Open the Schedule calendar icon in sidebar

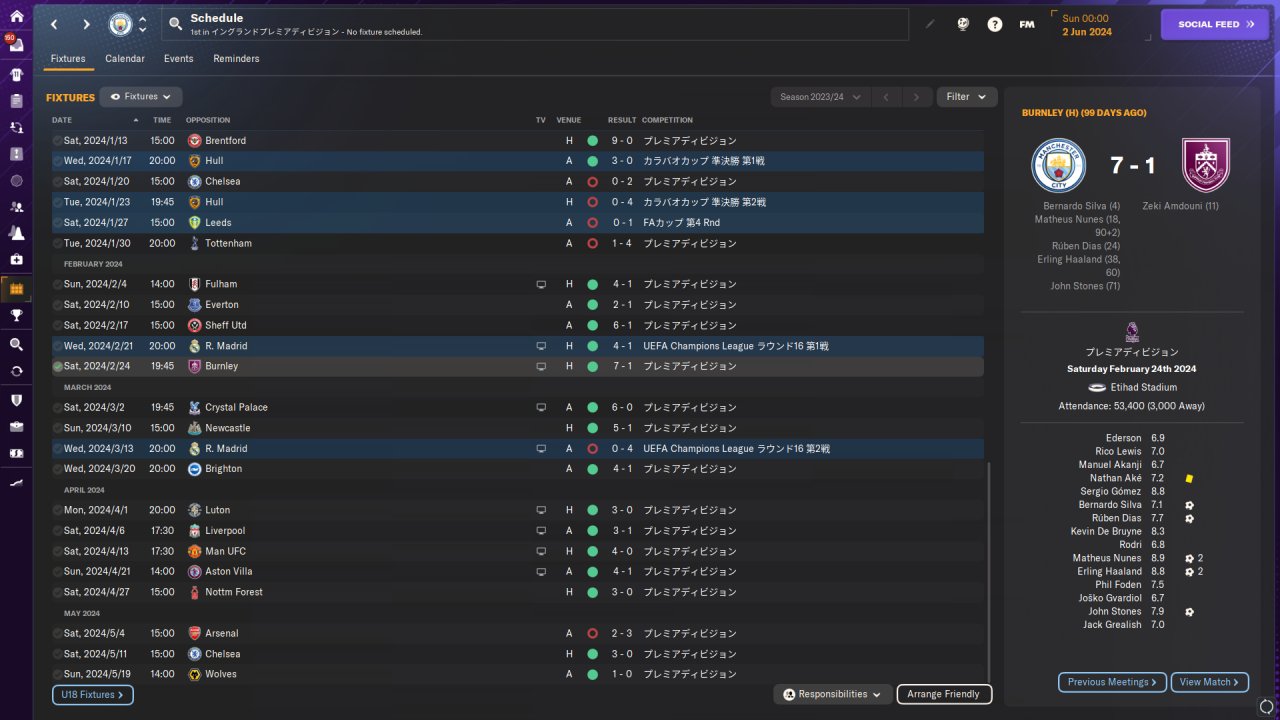coord(16,289)
